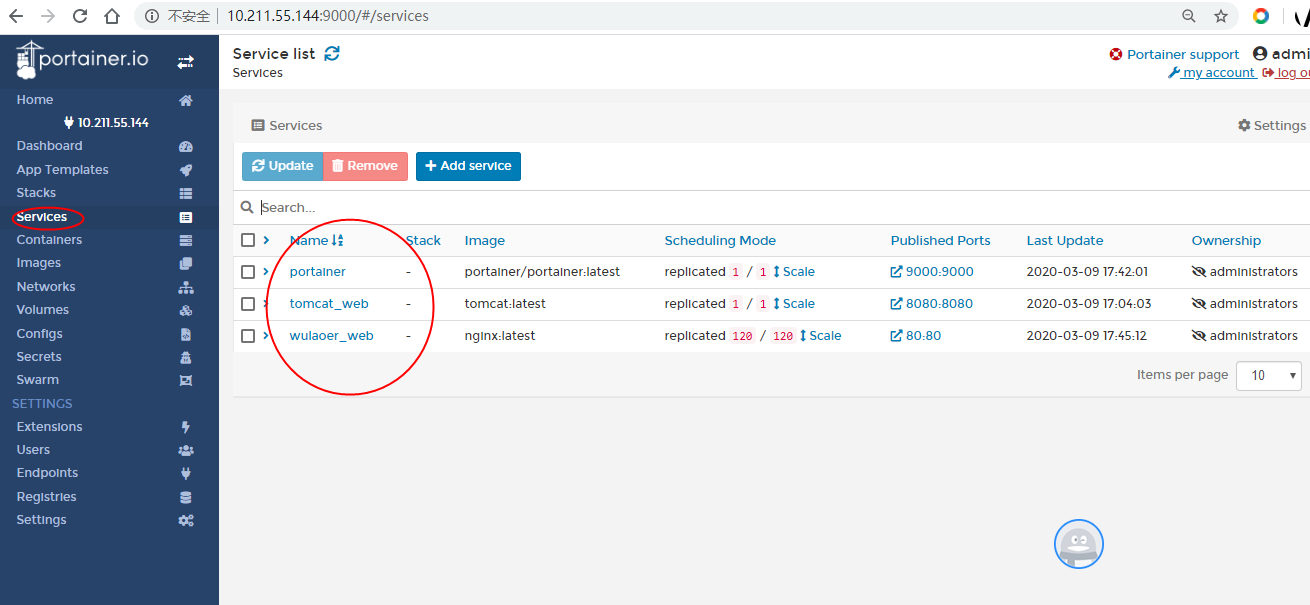Click Scale for the wulaoer_web service
This screenshot has width=1310, height=605.
820,336
